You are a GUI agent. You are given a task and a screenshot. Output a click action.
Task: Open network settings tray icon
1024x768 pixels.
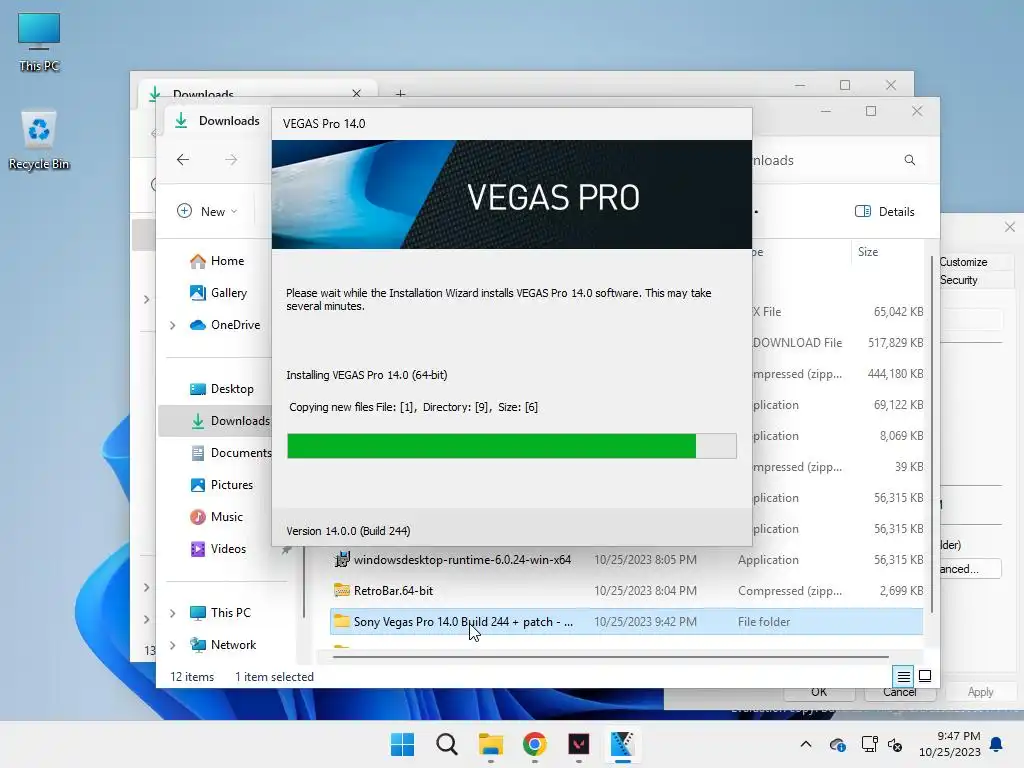(869, 744)
